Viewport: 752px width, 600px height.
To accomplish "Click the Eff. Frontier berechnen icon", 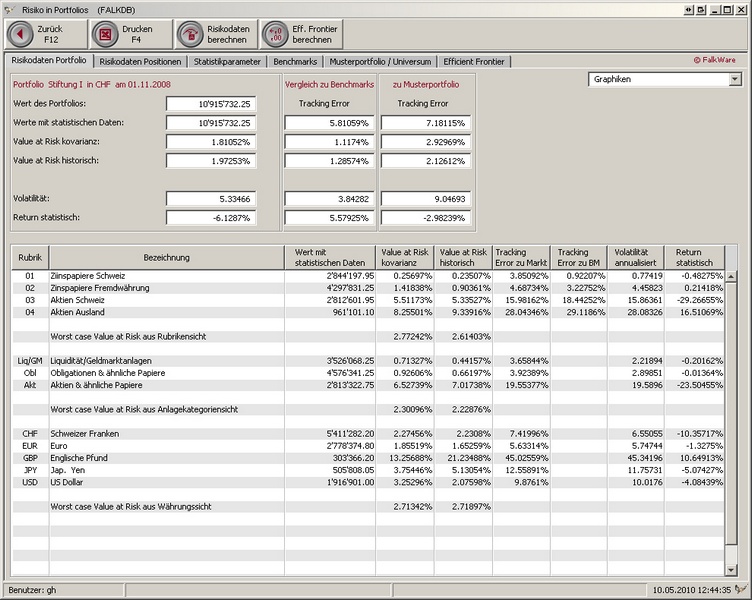I will 276,35.
